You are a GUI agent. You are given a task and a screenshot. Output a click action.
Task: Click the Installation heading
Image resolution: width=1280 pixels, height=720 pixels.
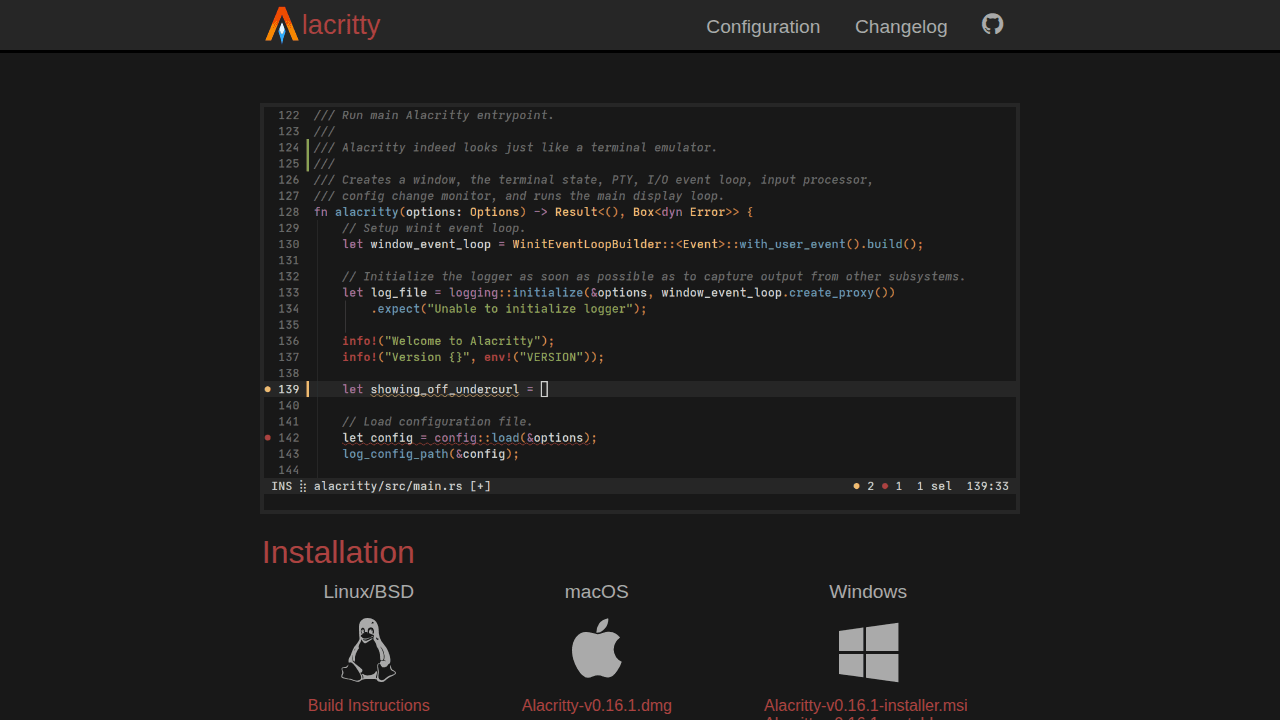(338, 552)
